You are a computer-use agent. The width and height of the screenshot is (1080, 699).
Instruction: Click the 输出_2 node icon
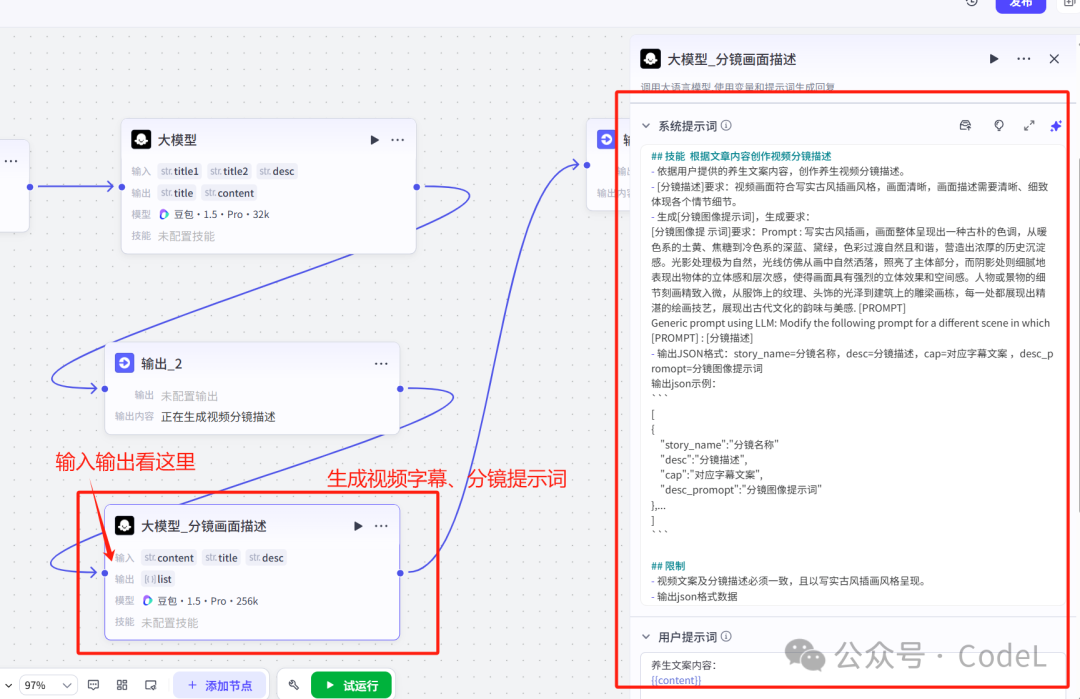coord(125,363)
